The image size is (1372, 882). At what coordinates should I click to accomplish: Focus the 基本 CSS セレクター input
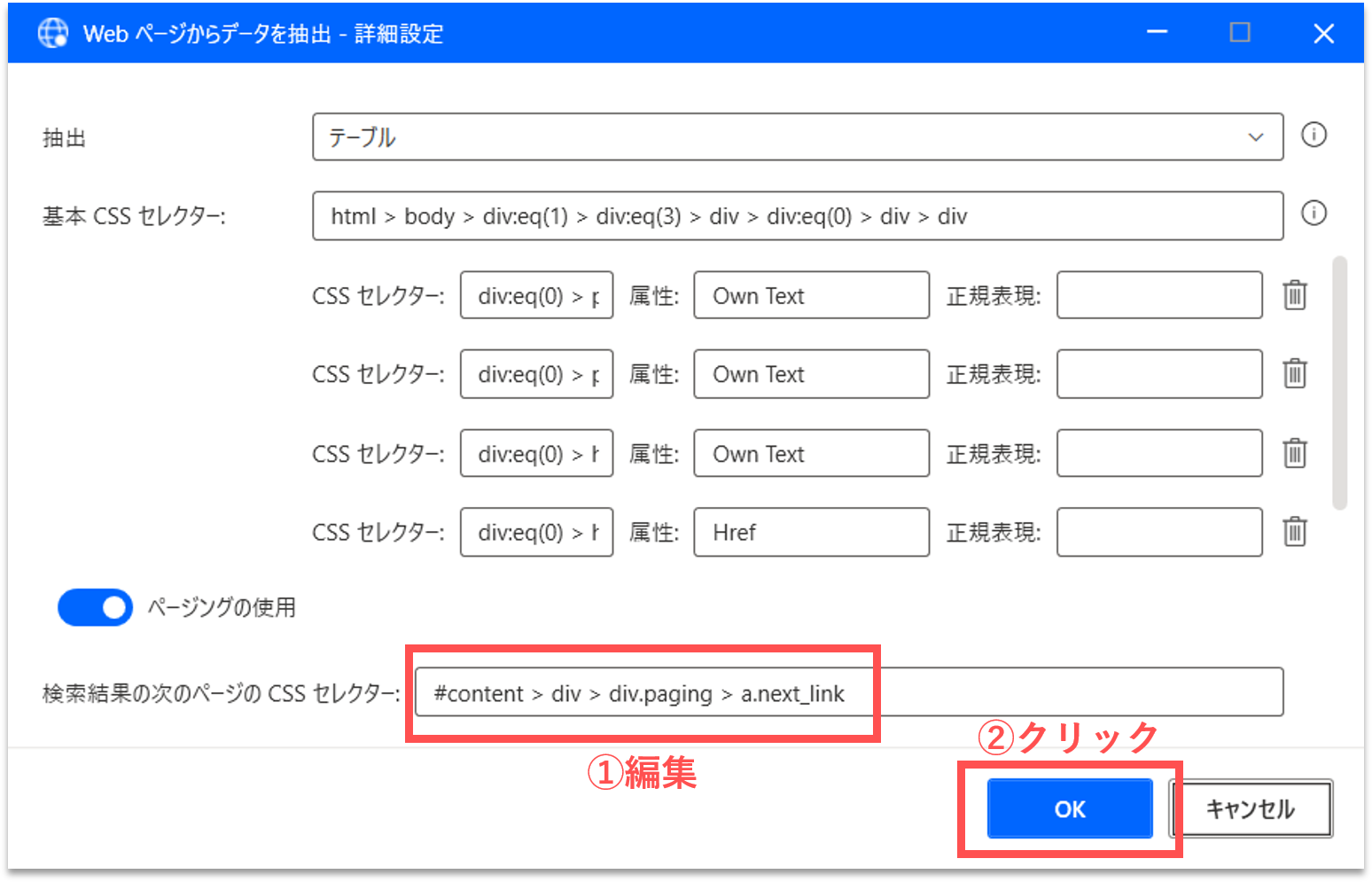(x=797, y=216)
